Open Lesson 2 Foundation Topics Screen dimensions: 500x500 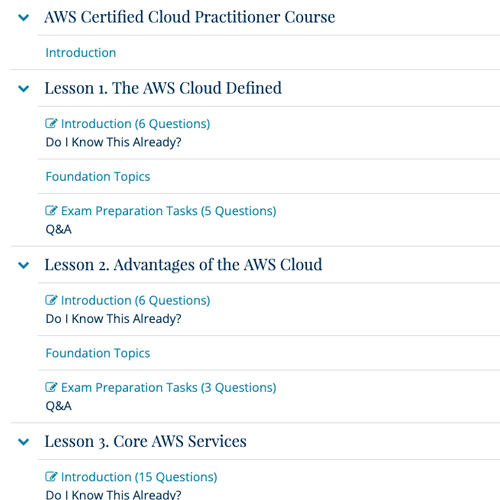[x=98, y=353]
